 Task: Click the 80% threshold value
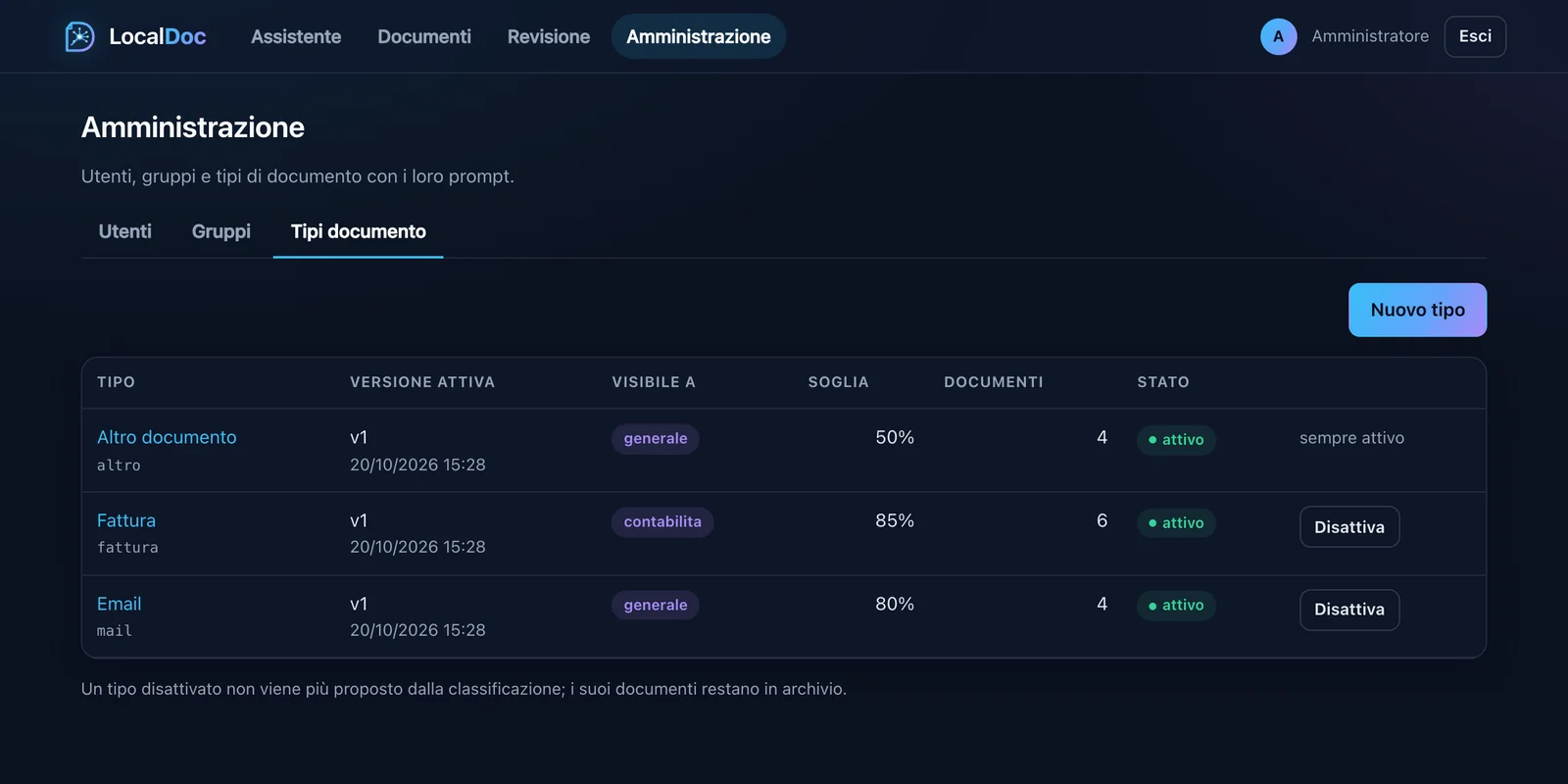point(895,604)
